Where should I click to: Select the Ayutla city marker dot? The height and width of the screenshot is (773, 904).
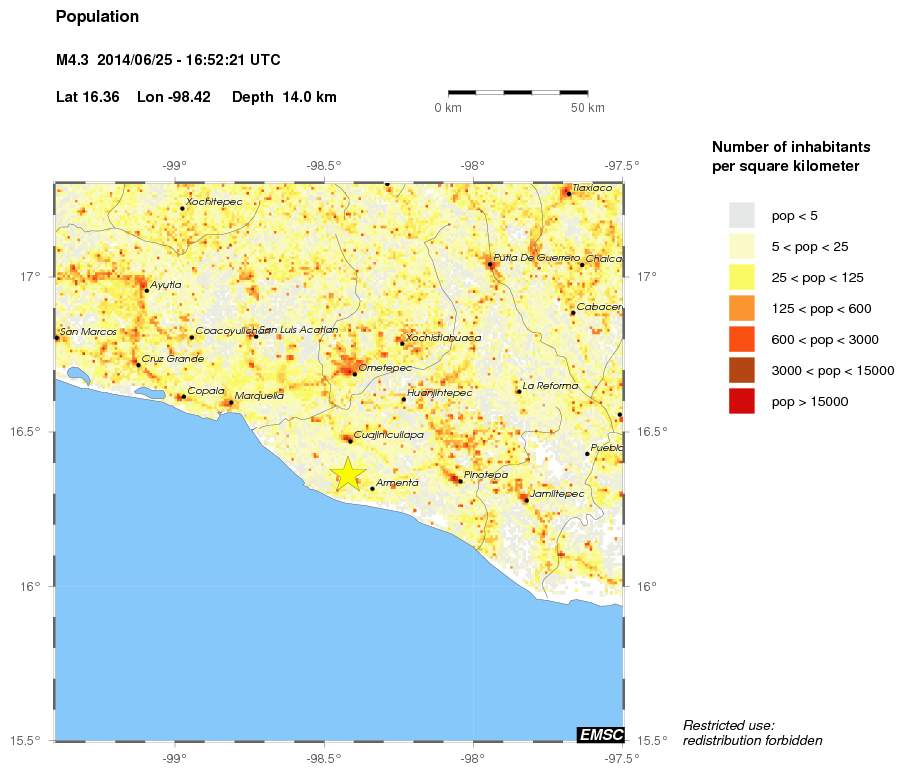click(x=147, y=291)
